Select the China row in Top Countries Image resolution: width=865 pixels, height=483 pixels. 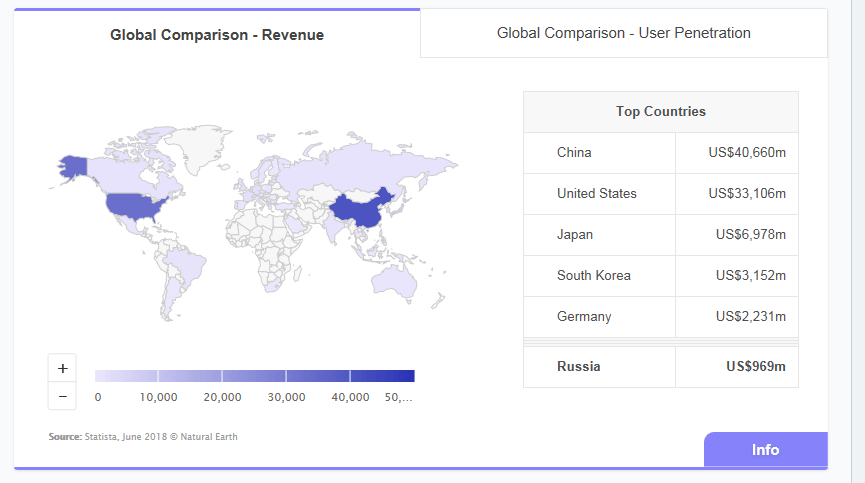point(660,153)
